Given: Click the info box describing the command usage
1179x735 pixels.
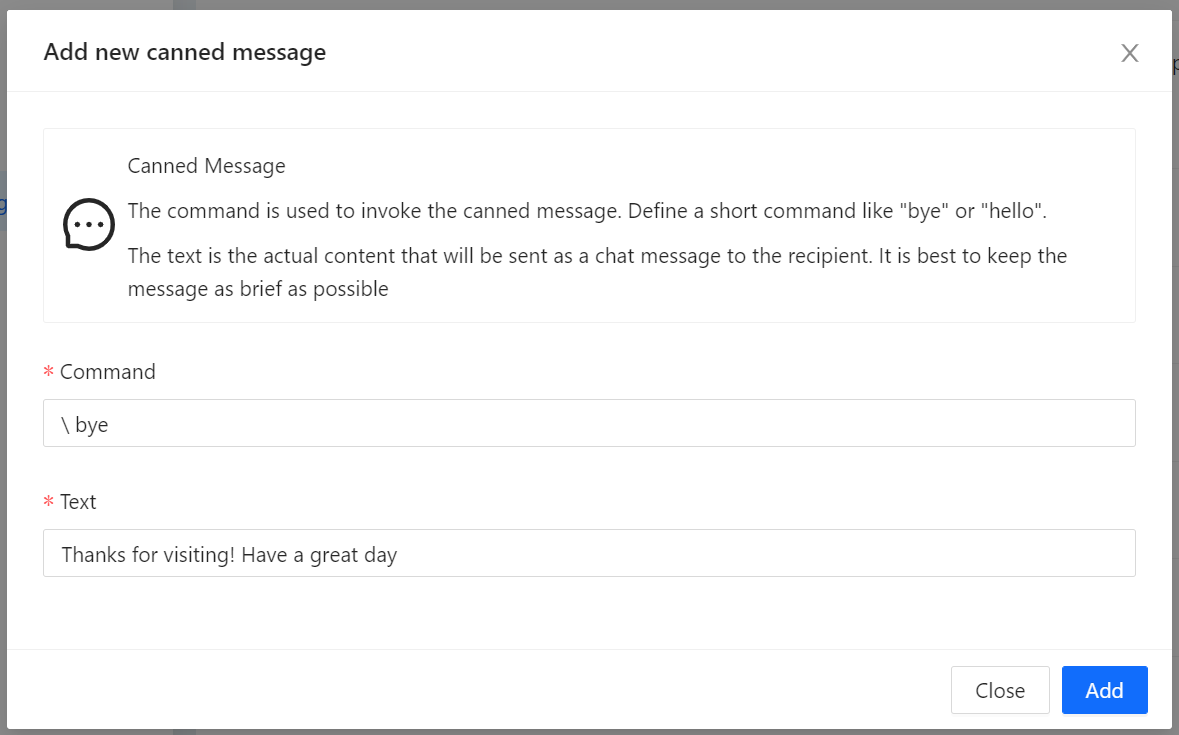Looking at the screenshot, I should coord(589,225).
